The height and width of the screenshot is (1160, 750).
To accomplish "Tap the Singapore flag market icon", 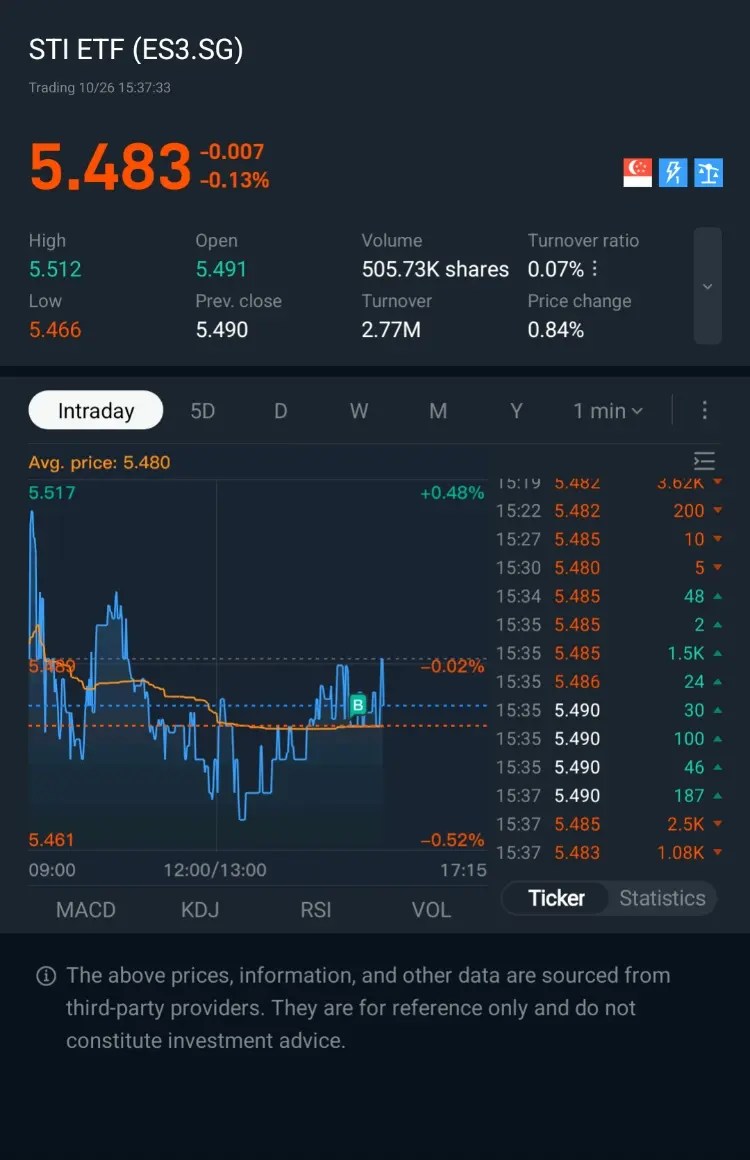I will (637, 172).
